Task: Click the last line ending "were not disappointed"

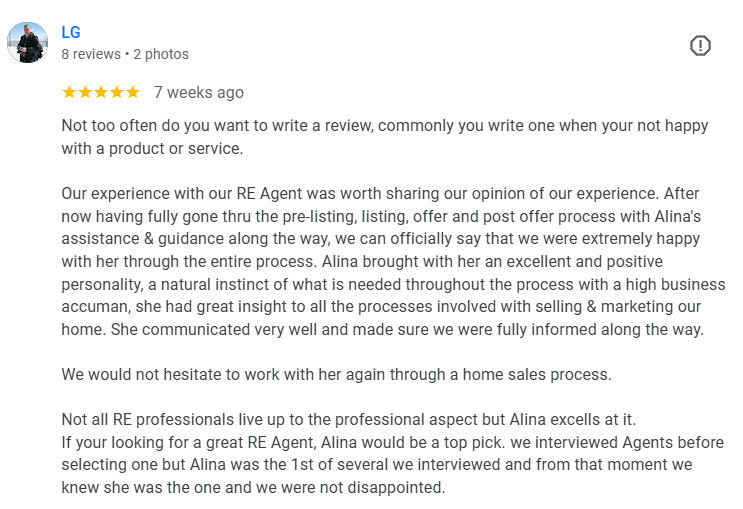Action: [x=253, y=487]
